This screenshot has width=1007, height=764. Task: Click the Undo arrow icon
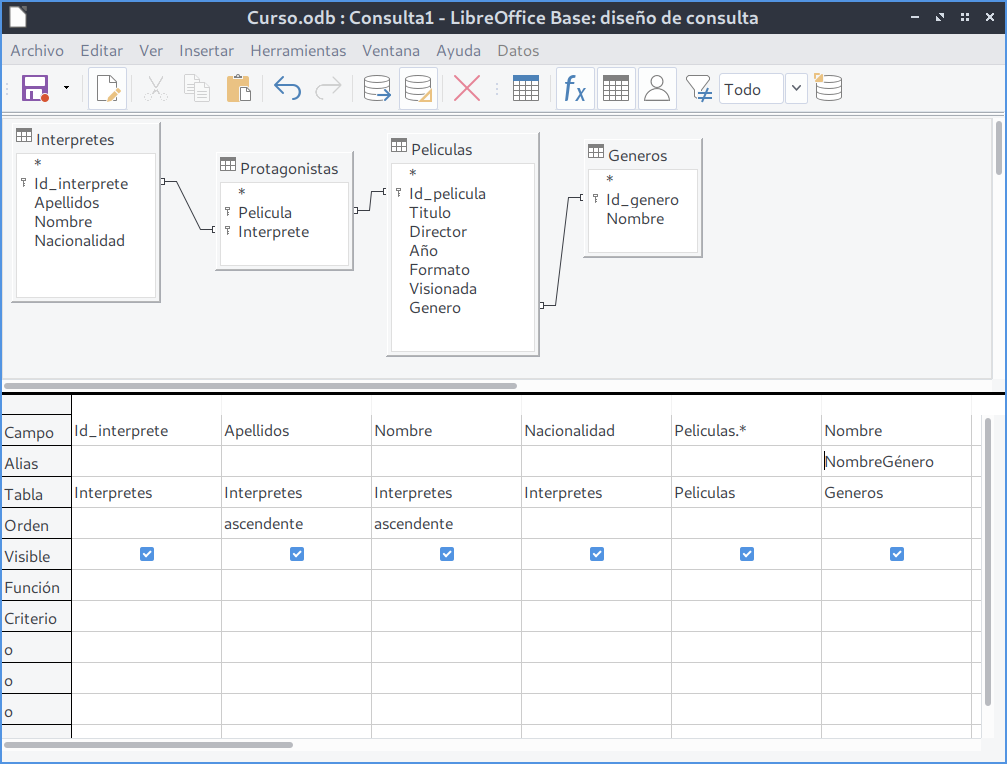pos(287,89)
